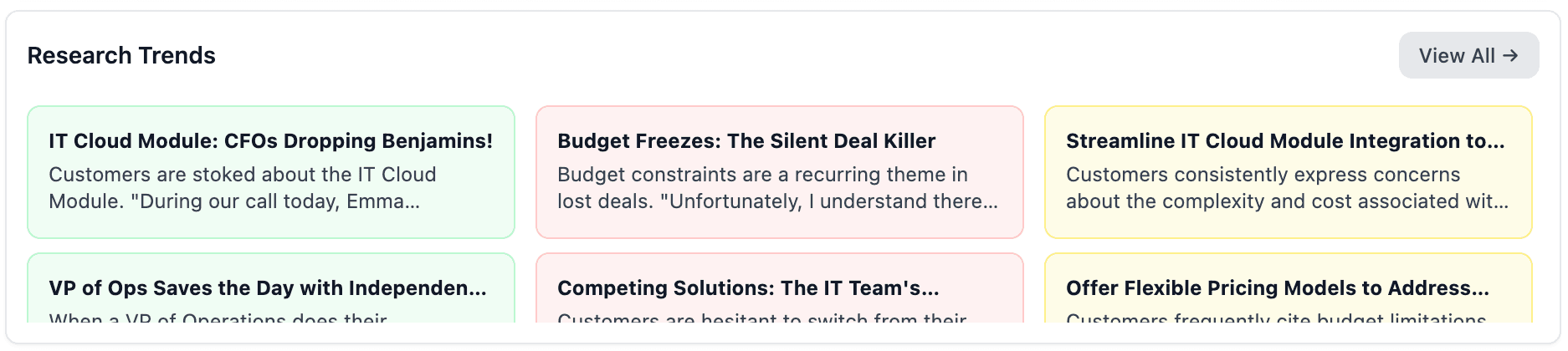Screen dimensions: 1568x351
Task: Open the CFOs Dropping Benjamins card title
Action: click(270, 140)
